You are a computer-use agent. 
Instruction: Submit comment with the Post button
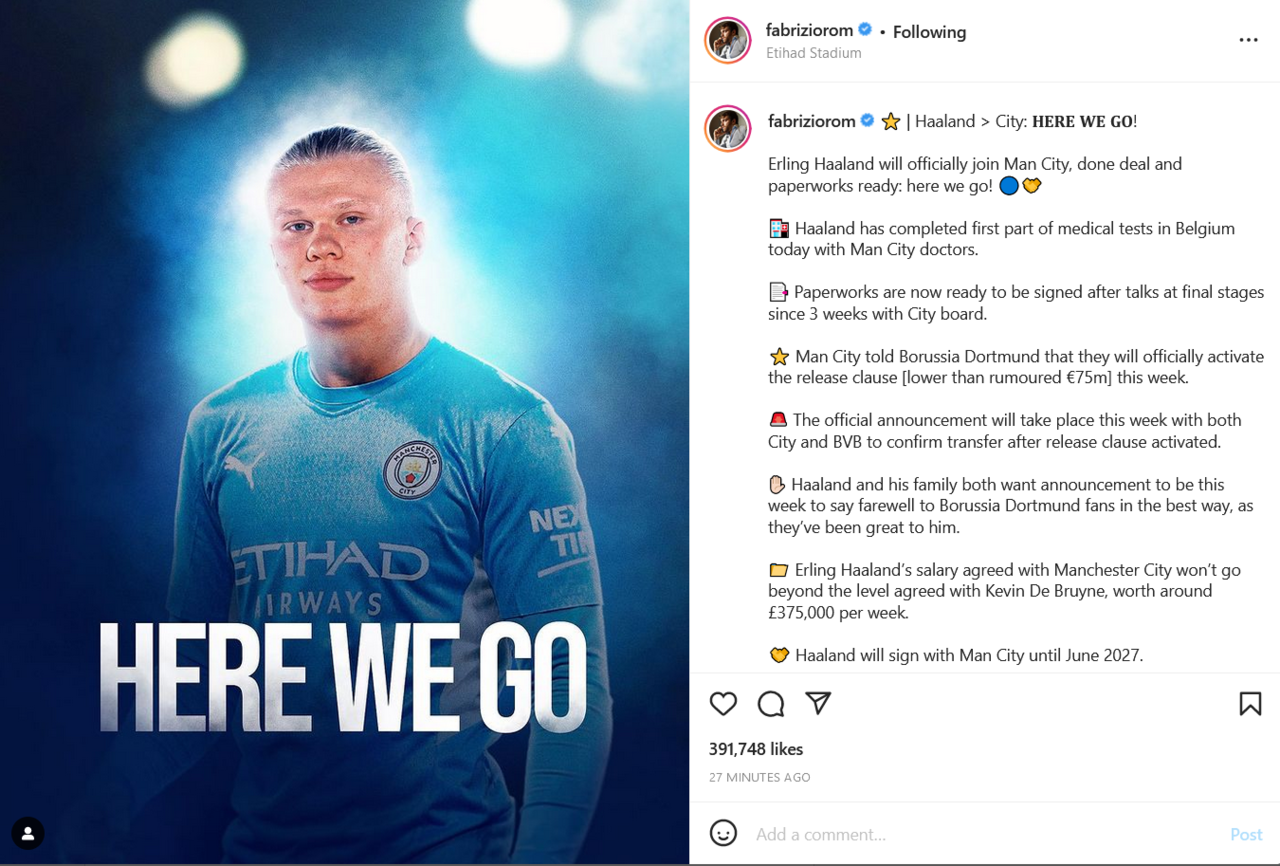coord(1246,834)
